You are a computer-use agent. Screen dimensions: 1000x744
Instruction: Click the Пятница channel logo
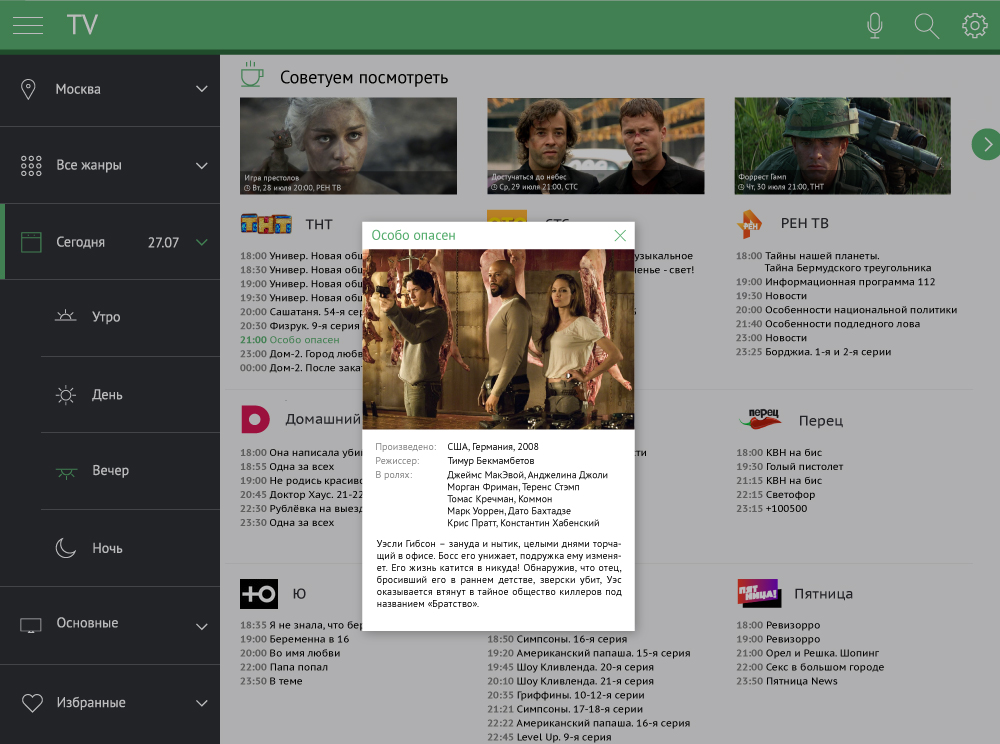758,593
